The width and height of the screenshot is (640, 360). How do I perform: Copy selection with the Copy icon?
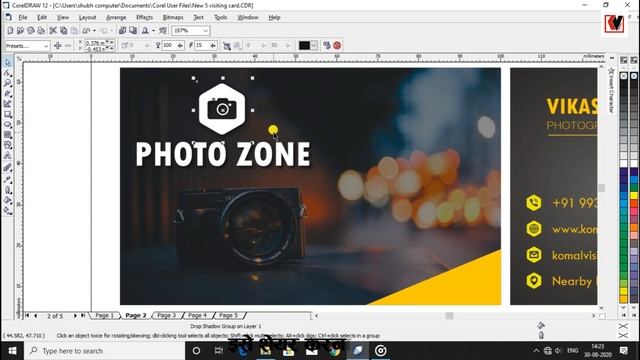[x=64, y=31]
